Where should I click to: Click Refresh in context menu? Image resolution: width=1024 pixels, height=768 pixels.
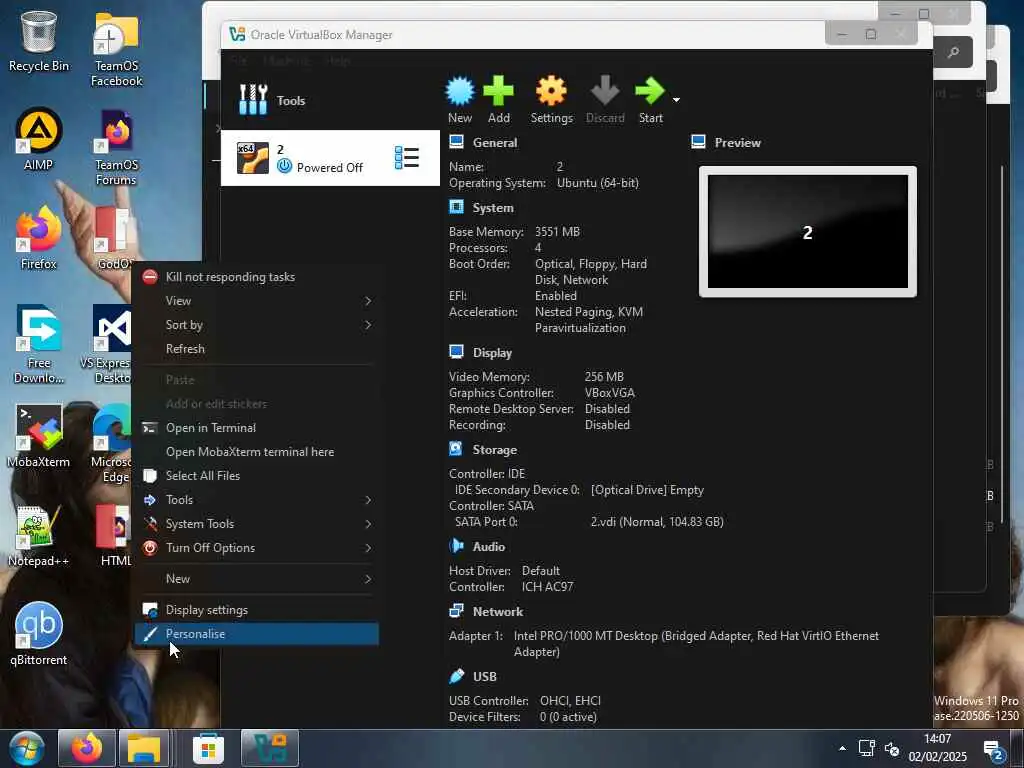tap(257, 349)
